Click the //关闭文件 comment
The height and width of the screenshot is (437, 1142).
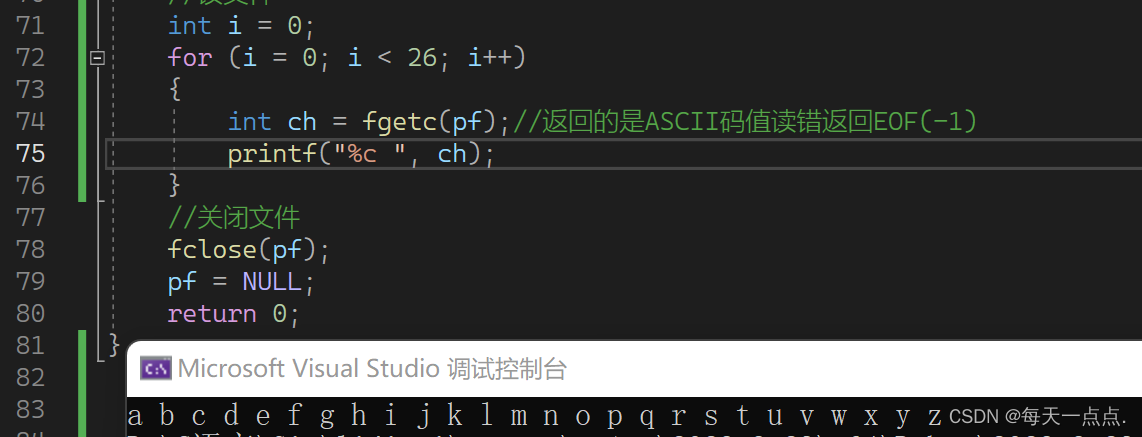234,218
